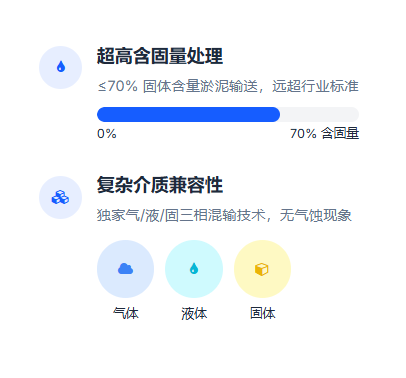Select the teal droplet icon for 液体
Screen dimensions: 406x378
coord(194,269)
